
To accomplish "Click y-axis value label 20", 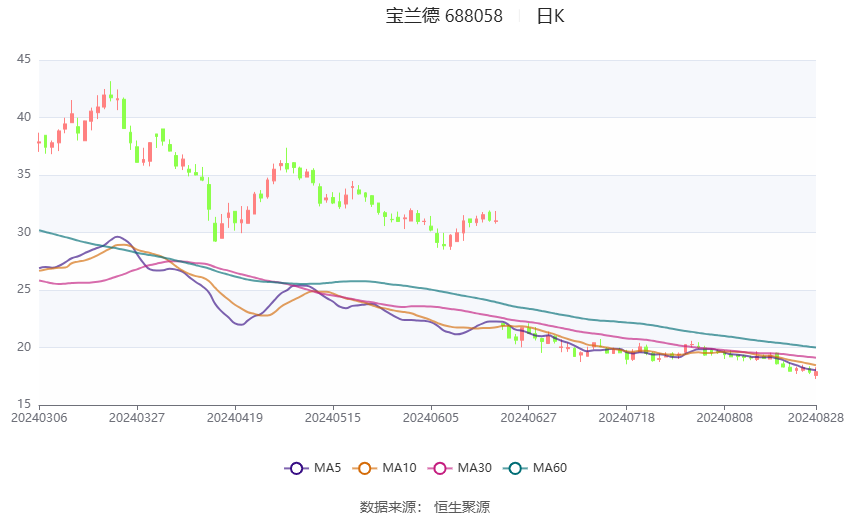I will point(24,346).
